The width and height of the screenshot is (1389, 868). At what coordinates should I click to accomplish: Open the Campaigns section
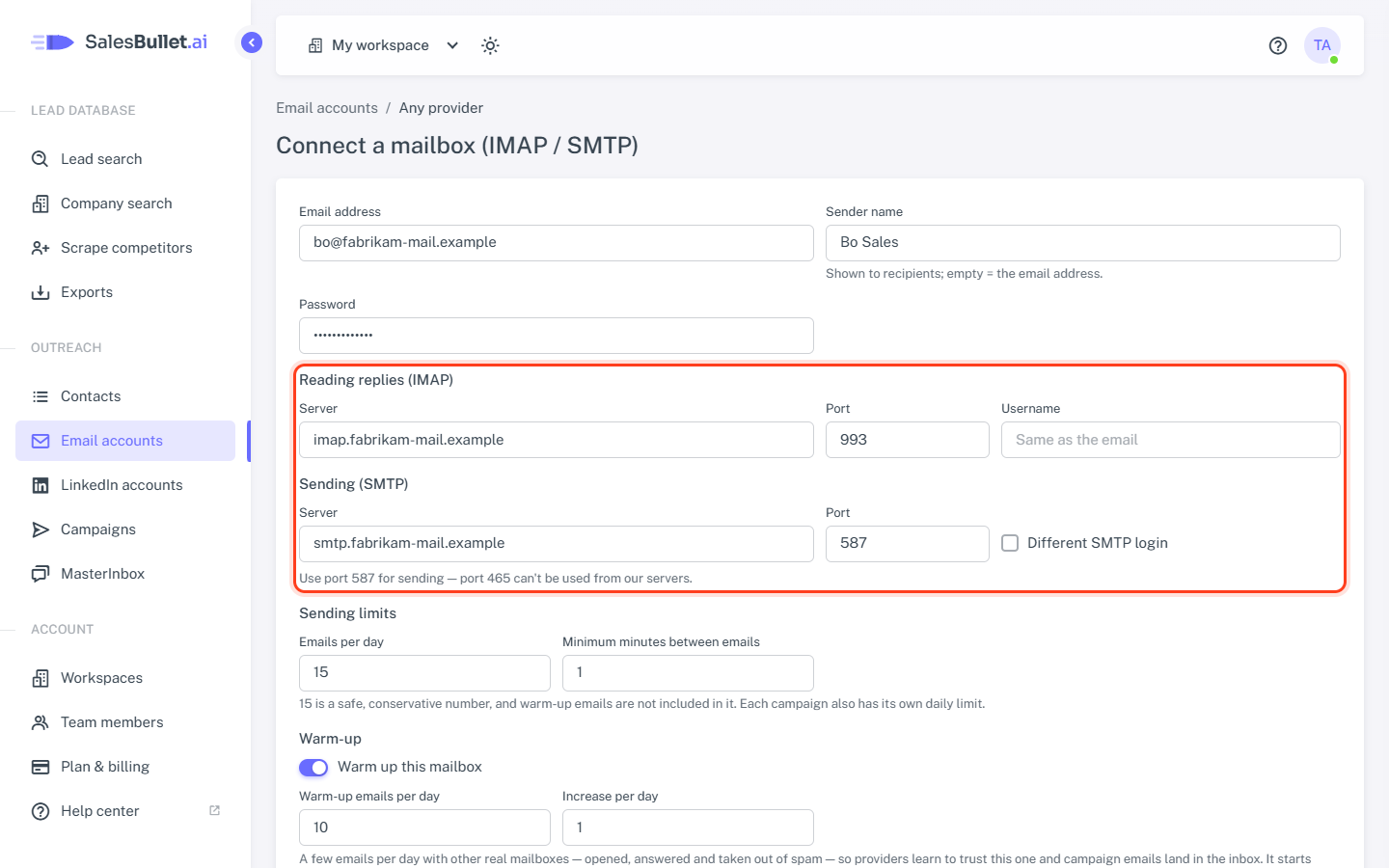click(x=125, y=529)
